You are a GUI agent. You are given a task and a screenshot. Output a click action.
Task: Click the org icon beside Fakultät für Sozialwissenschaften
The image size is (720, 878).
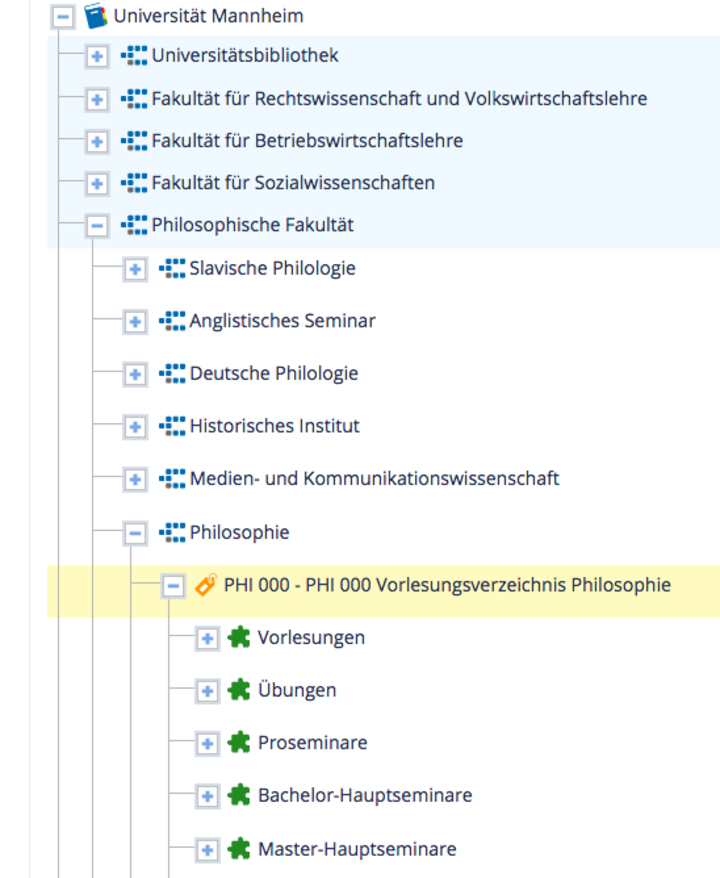click(x=134, y=183)
